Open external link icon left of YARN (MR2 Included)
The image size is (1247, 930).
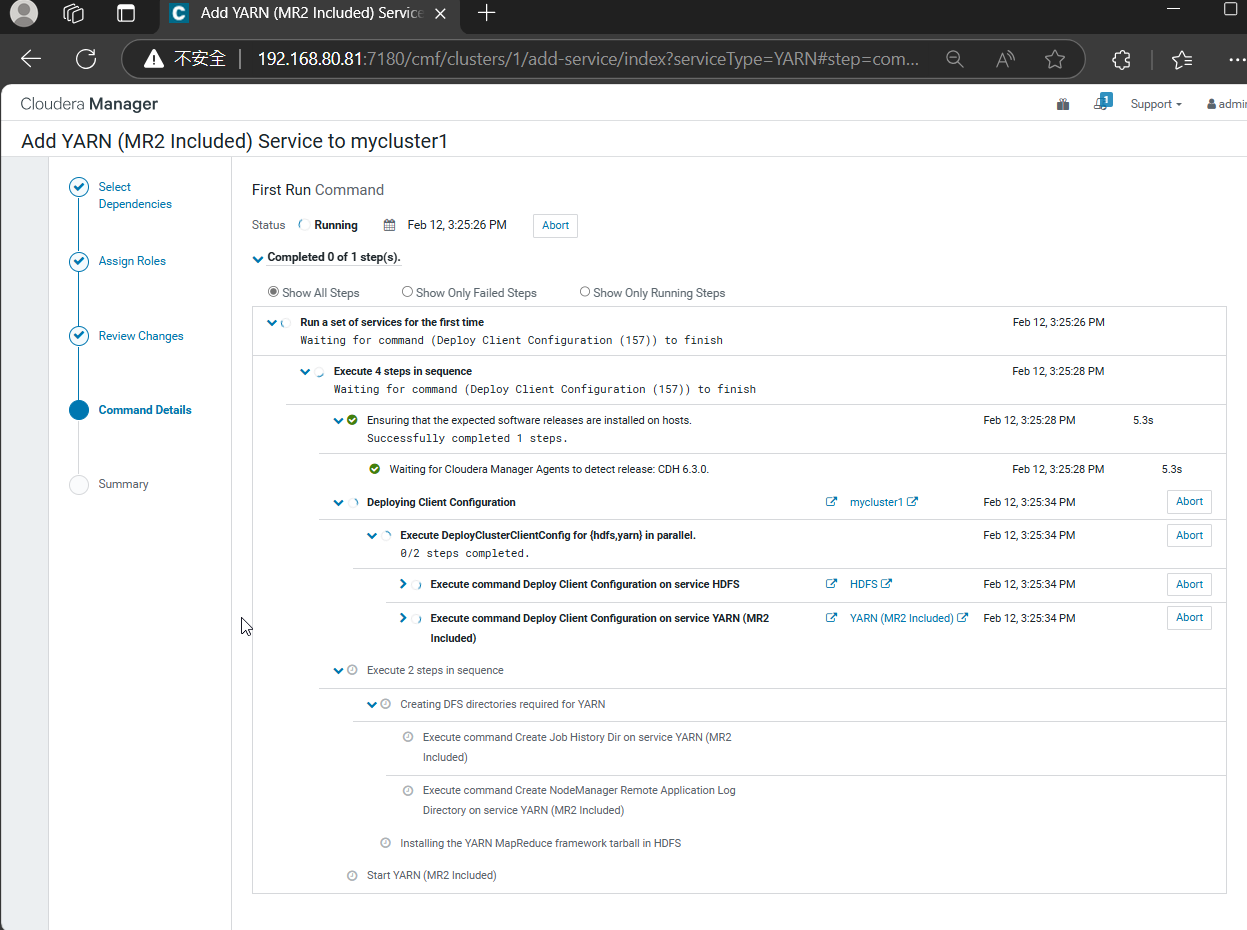(831, 618)
